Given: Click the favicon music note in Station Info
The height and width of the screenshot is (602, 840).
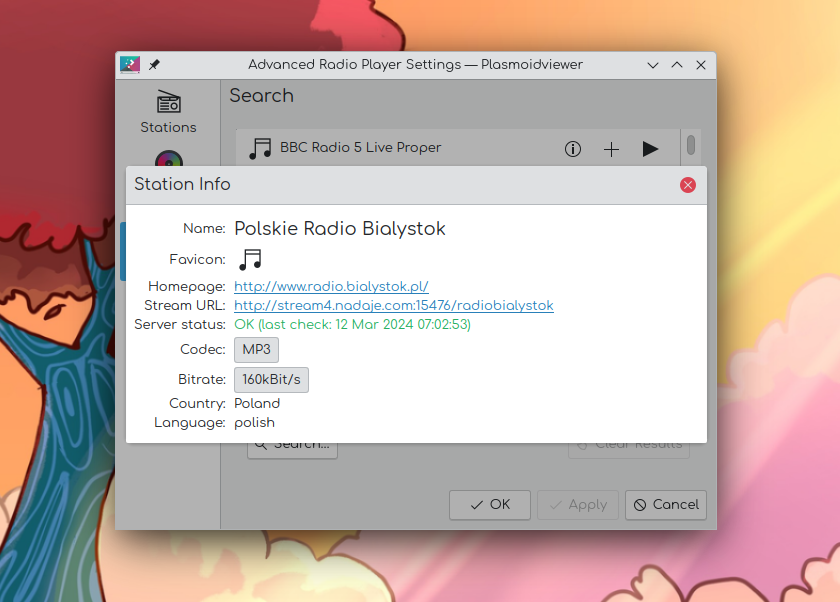Looking at the screenshot, I should pyautogui.click(x=250, y=259).
